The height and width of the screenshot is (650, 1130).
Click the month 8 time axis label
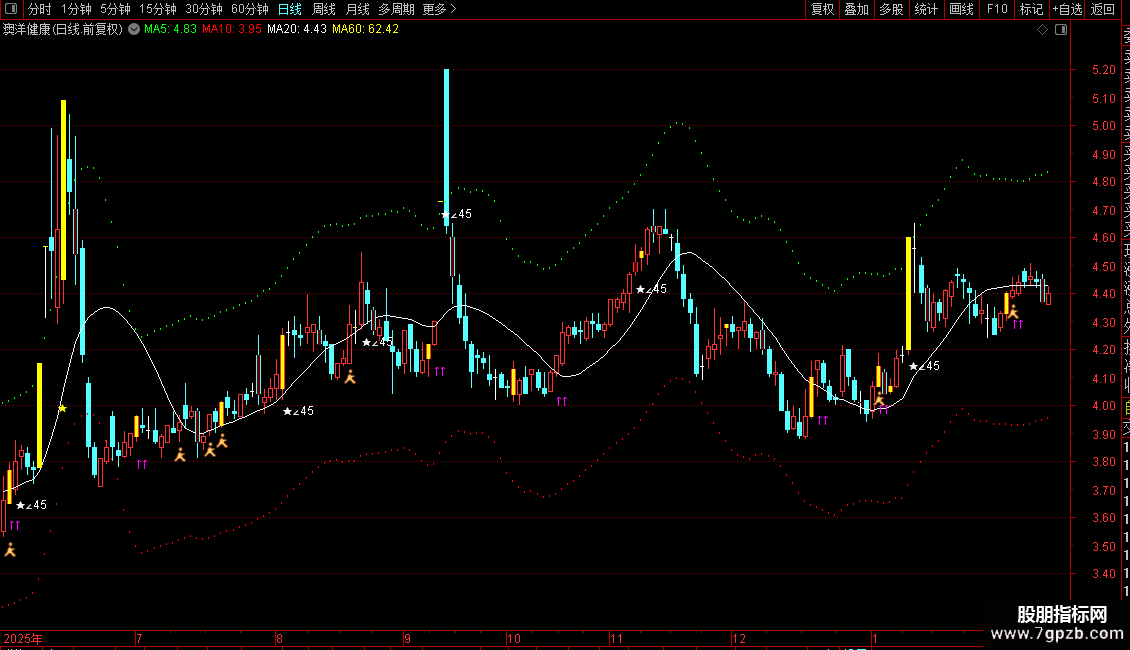click(279, 639)
